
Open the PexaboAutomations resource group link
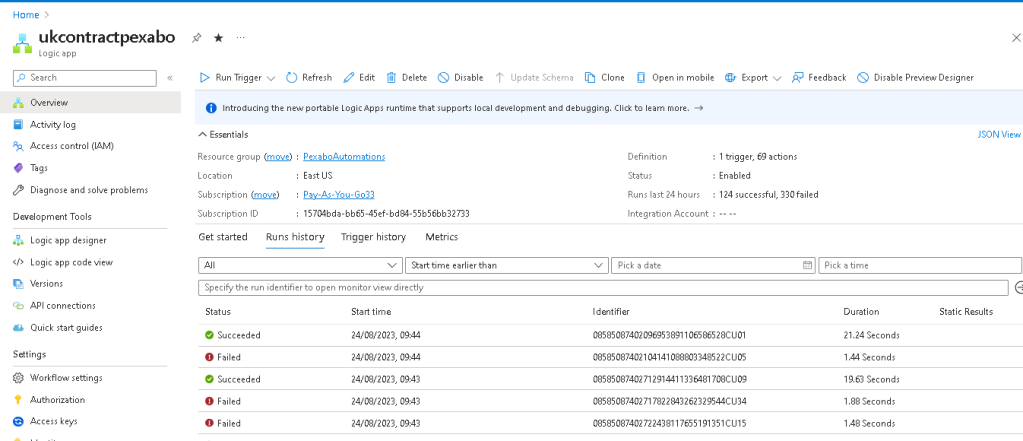(344, 157)
